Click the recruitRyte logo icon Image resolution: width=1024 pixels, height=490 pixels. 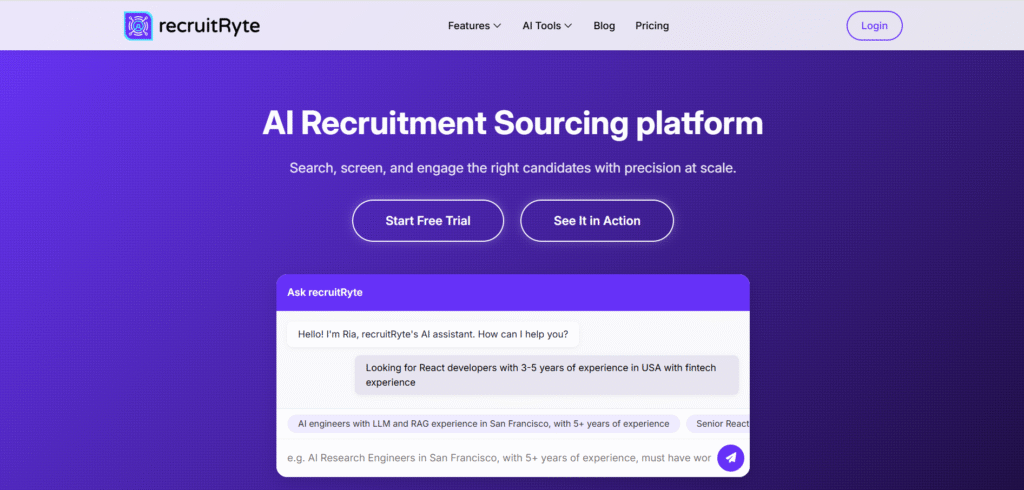click(138, 26)
